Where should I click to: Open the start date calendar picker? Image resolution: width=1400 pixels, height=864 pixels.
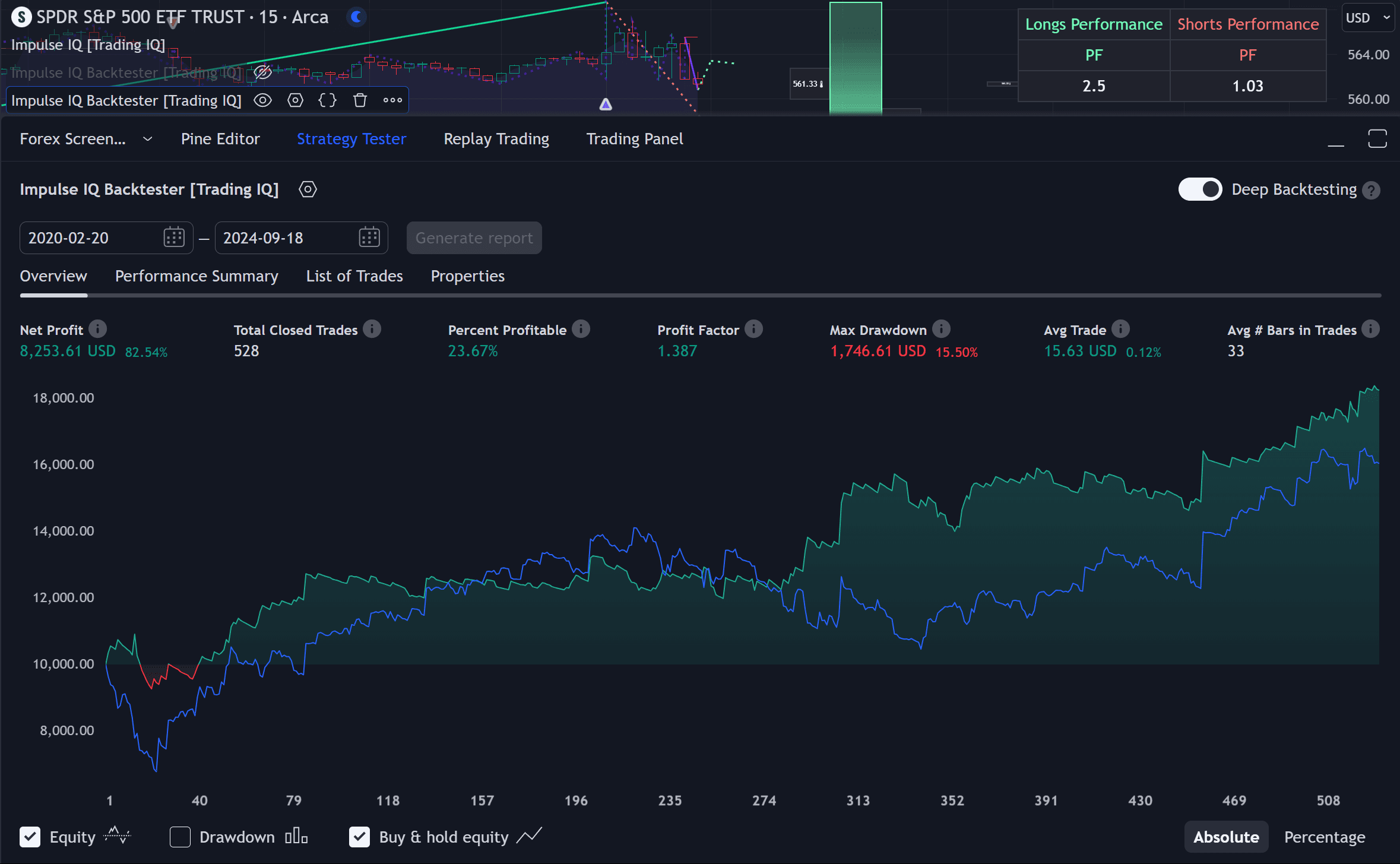[174, 238]
